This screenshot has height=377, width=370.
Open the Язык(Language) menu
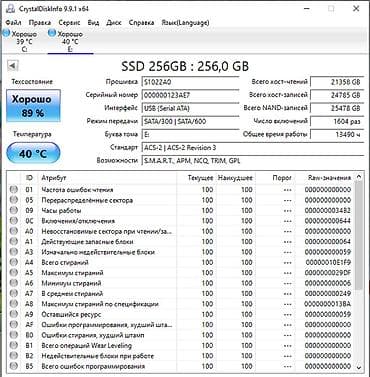(x=185, y=23)
